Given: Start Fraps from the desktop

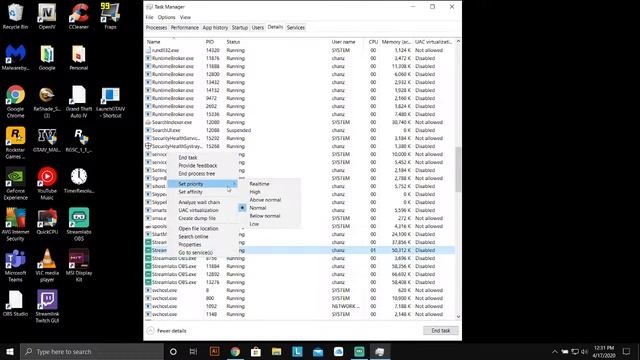Looking at the screenshot, I should tap(110, 16).
